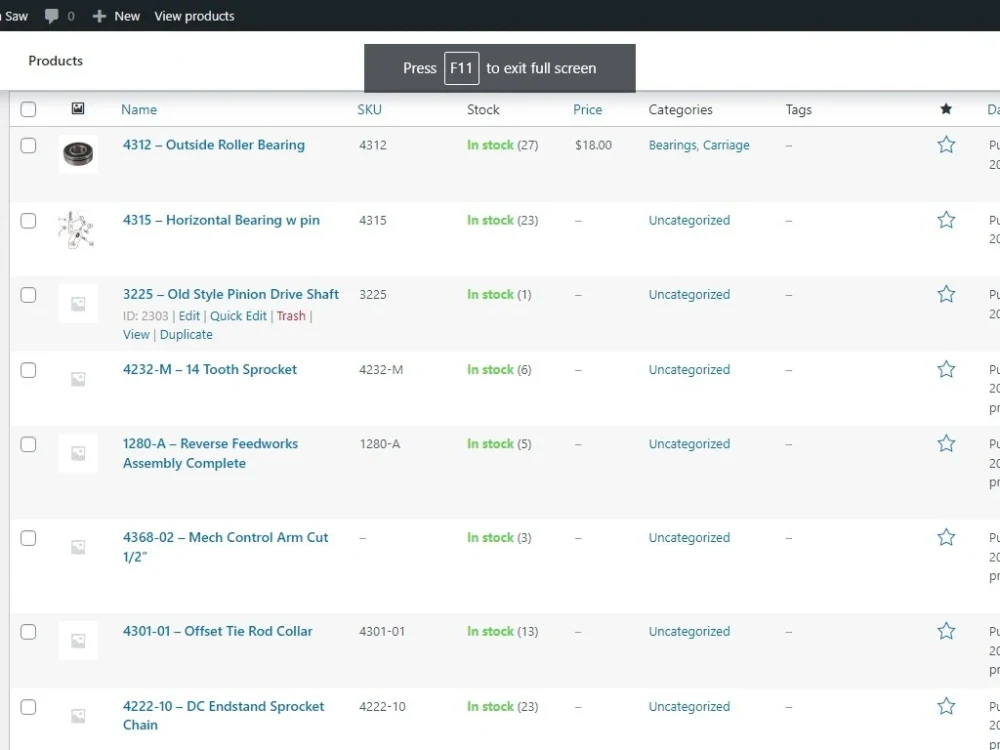1000x750 pixels.
Task: Filter by Bearings category link
Action: click(x=673, y=145)
